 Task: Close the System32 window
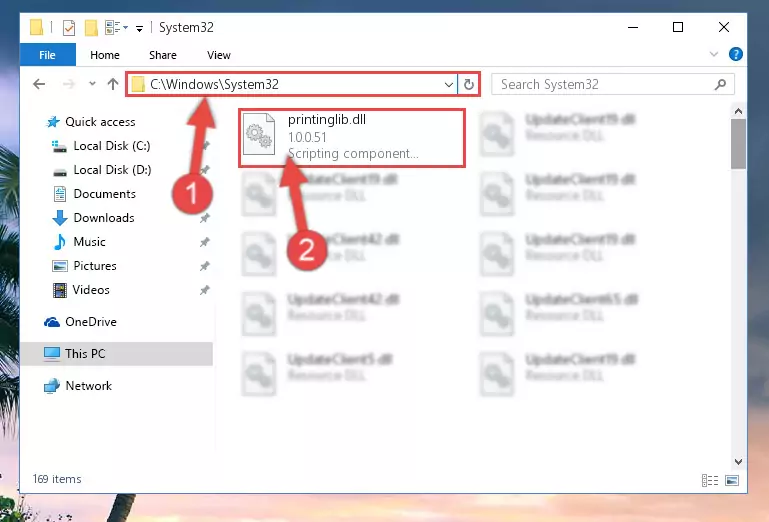point(723,27)
